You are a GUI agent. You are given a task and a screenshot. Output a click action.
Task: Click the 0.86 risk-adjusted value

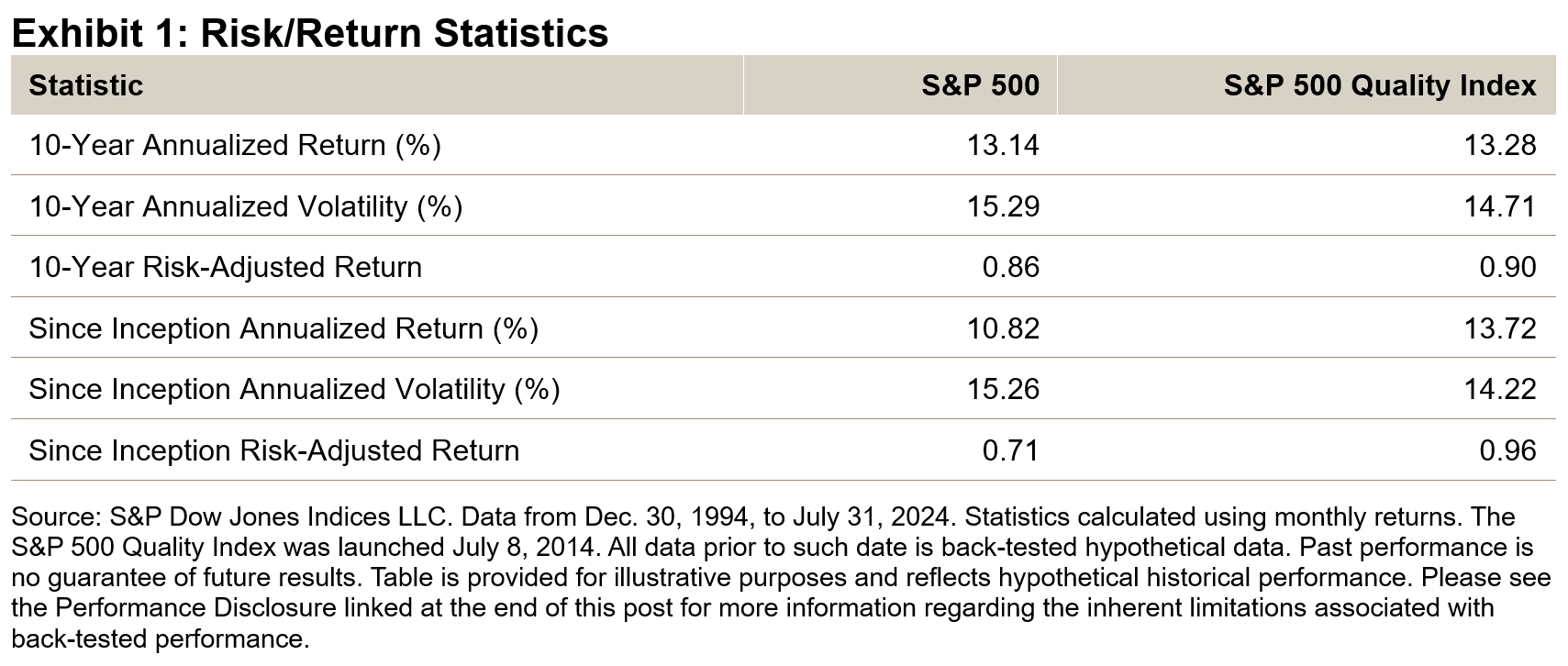[1010, 267]
